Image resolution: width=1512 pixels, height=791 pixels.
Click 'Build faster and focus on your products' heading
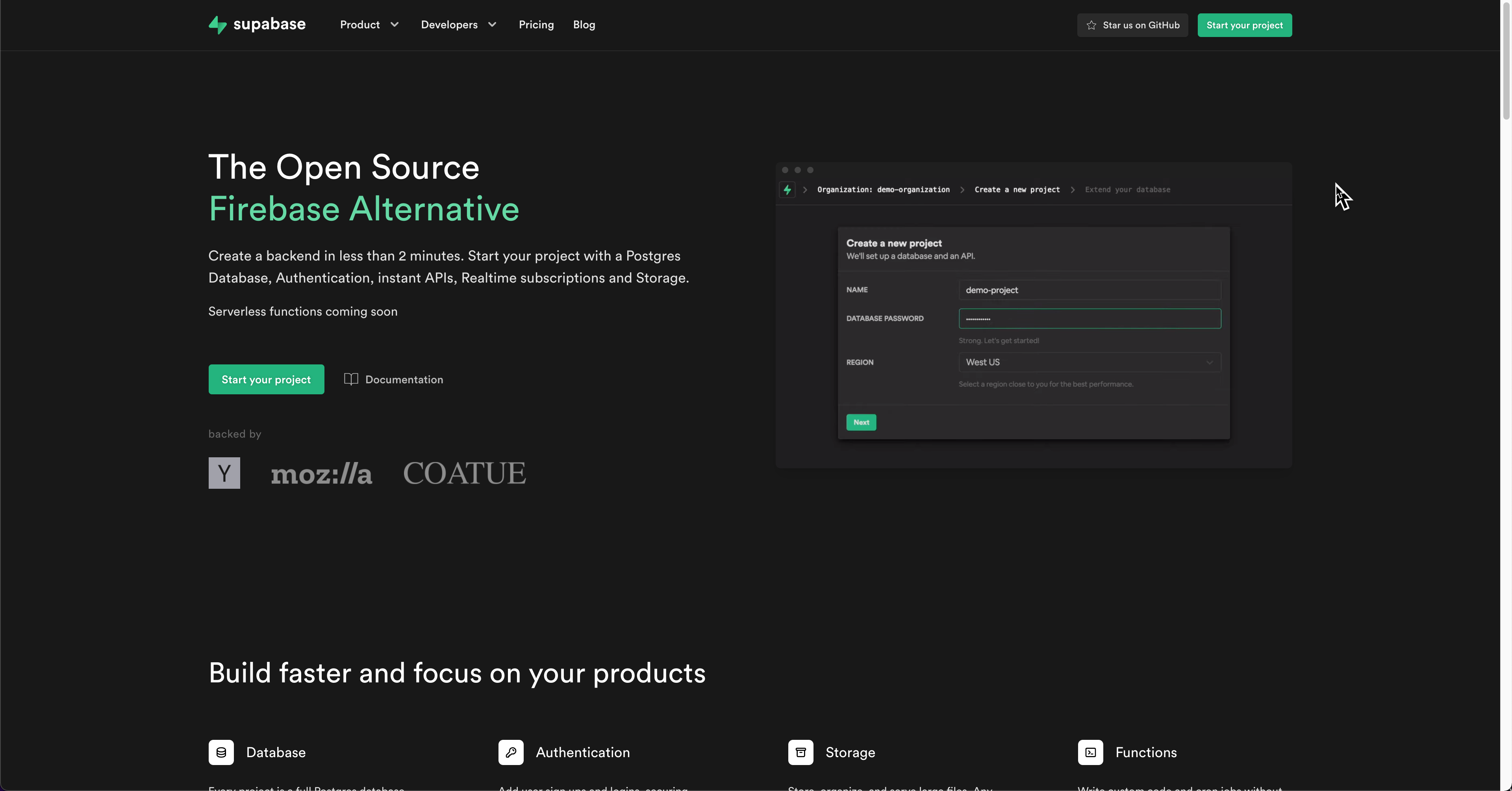coord(457,673)
